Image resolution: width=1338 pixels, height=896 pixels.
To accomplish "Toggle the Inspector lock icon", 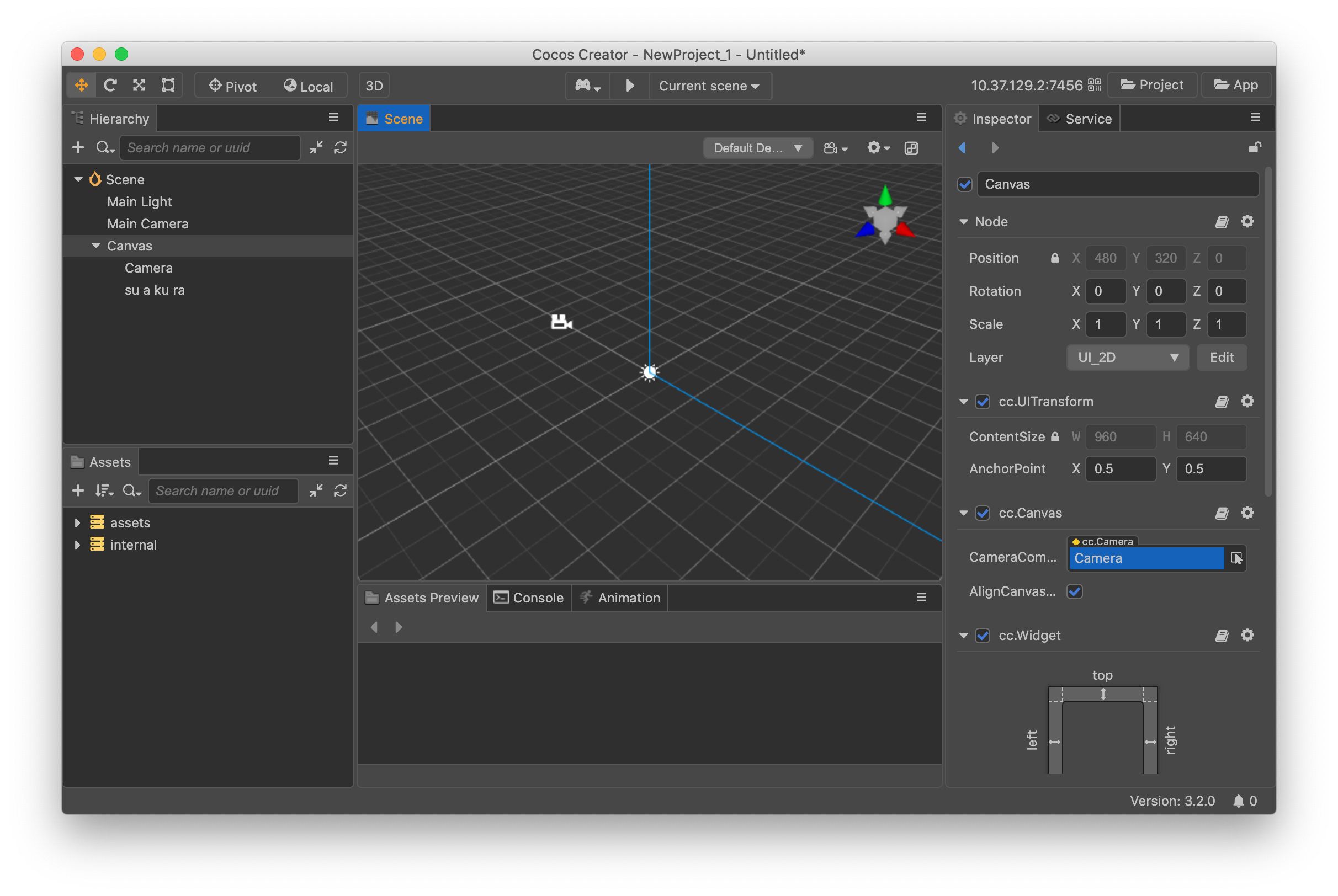I will tap(1255, 148).
